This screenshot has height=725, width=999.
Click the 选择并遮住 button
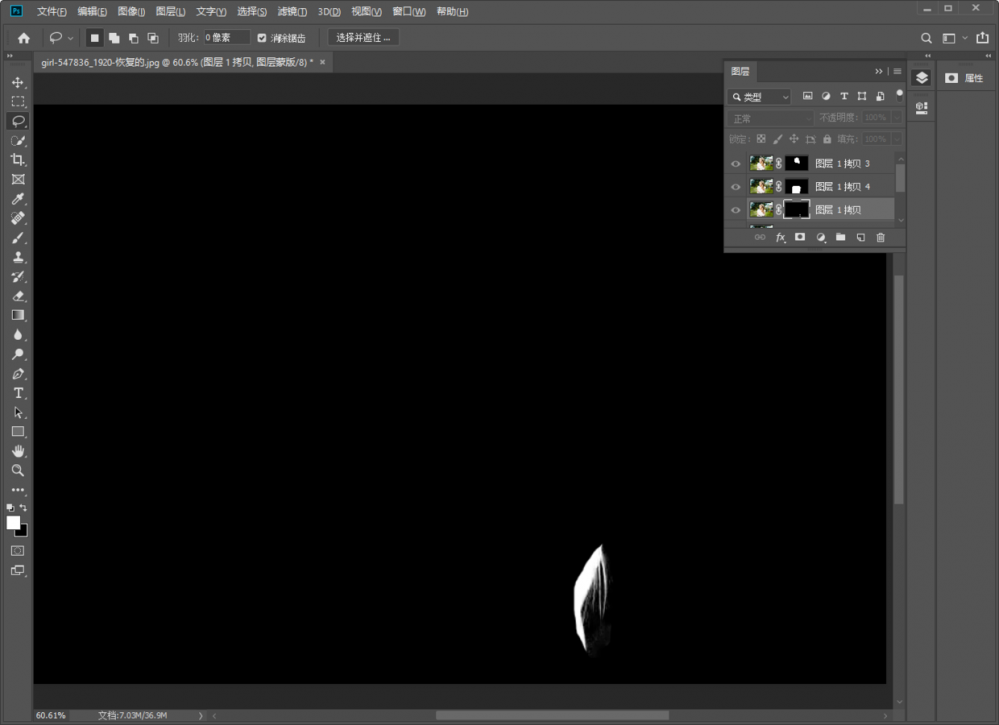point(363,38)
